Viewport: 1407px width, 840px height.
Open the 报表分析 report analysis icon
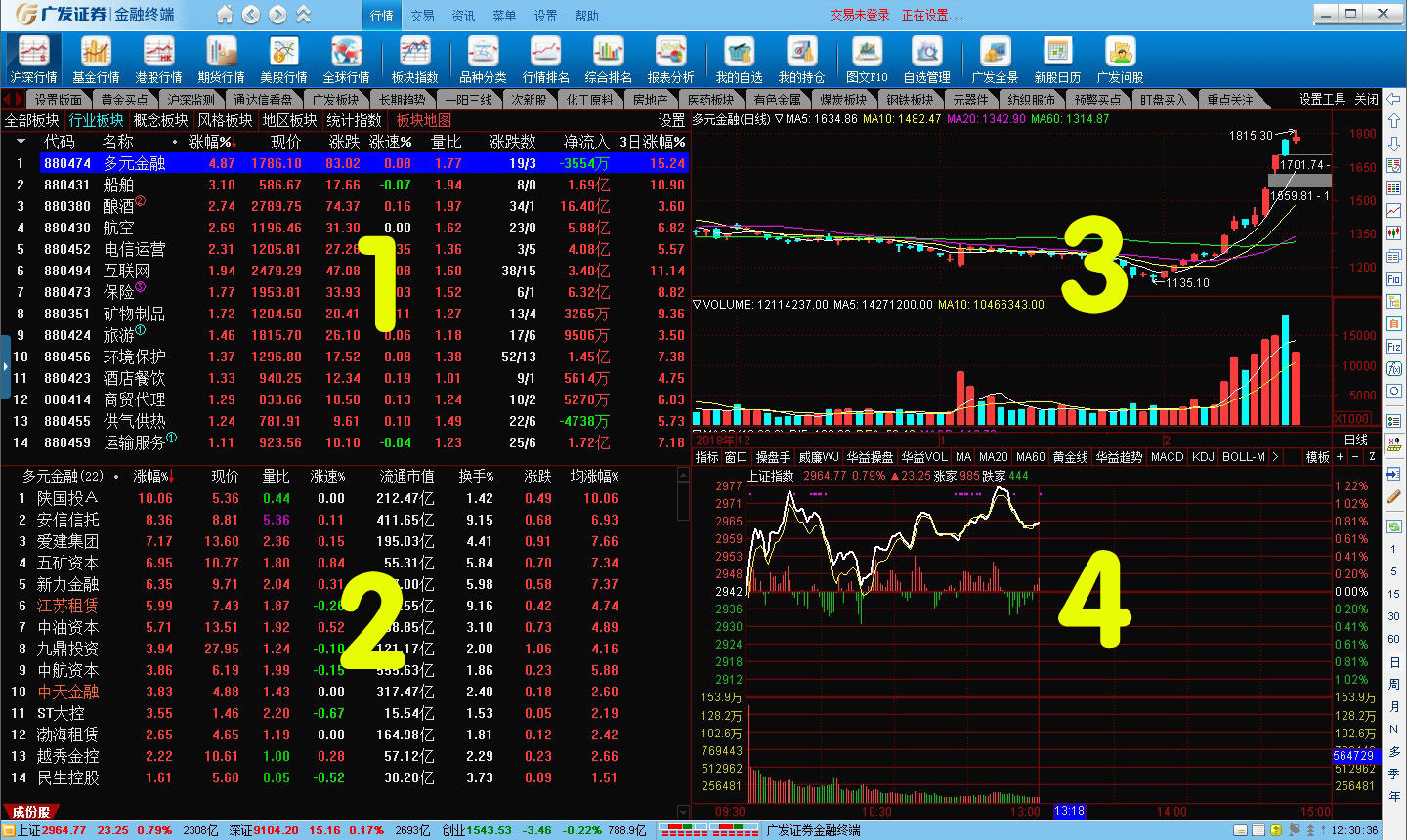670,60
